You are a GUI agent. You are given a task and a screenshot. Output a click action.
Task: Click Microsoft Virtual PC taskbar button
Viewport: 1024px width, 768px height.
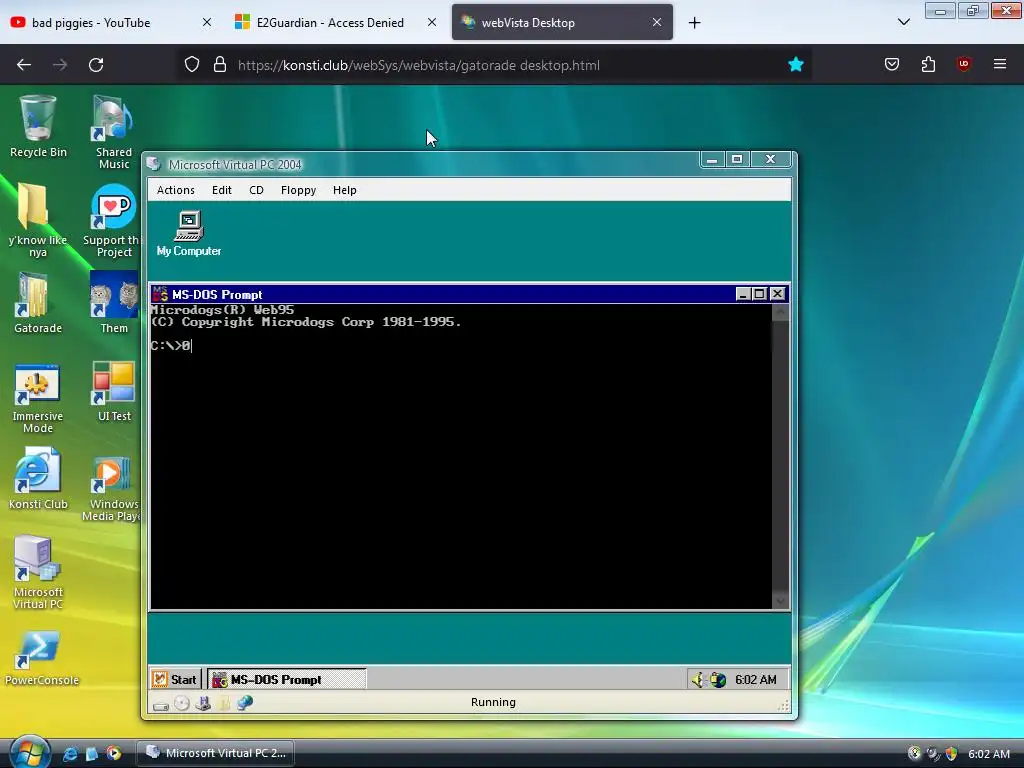pyautogui.click(x=216, y=753)
